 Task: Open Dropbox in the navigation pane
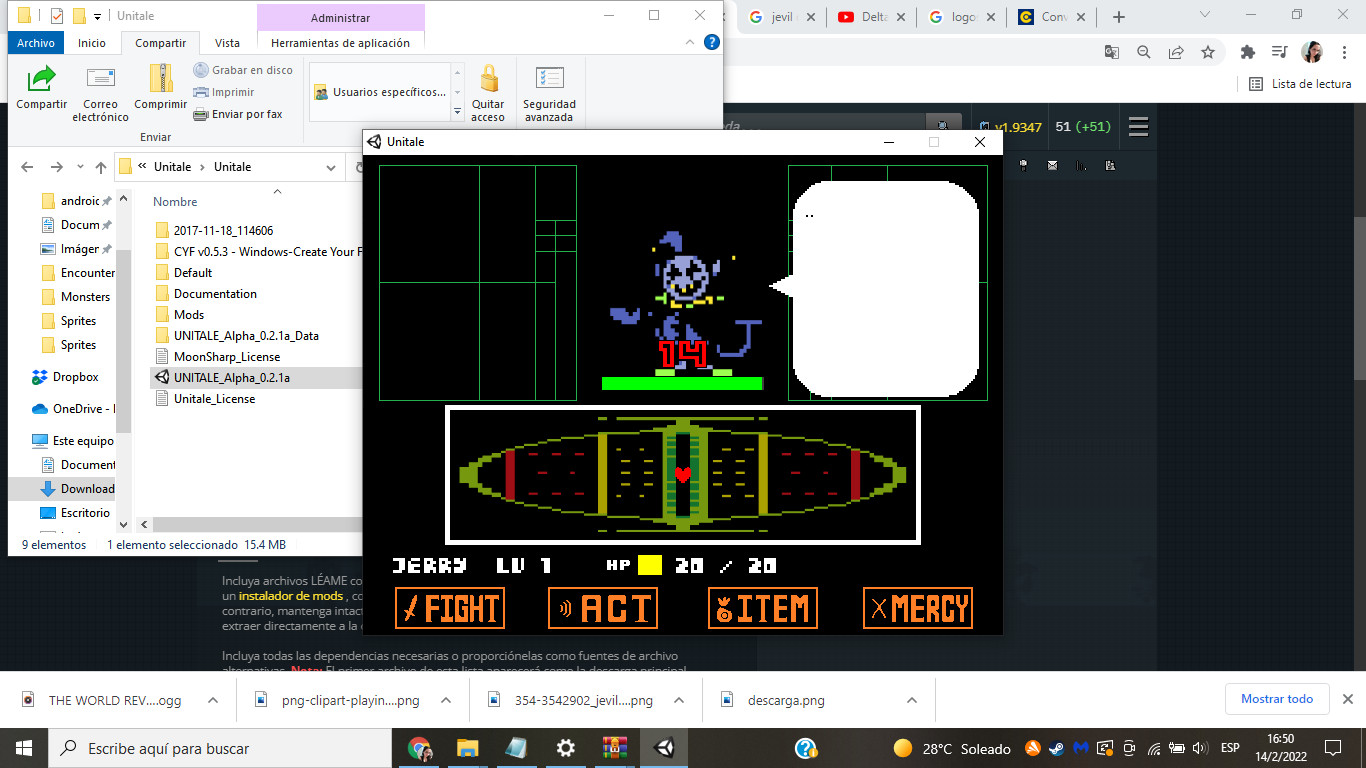(75, 377)
